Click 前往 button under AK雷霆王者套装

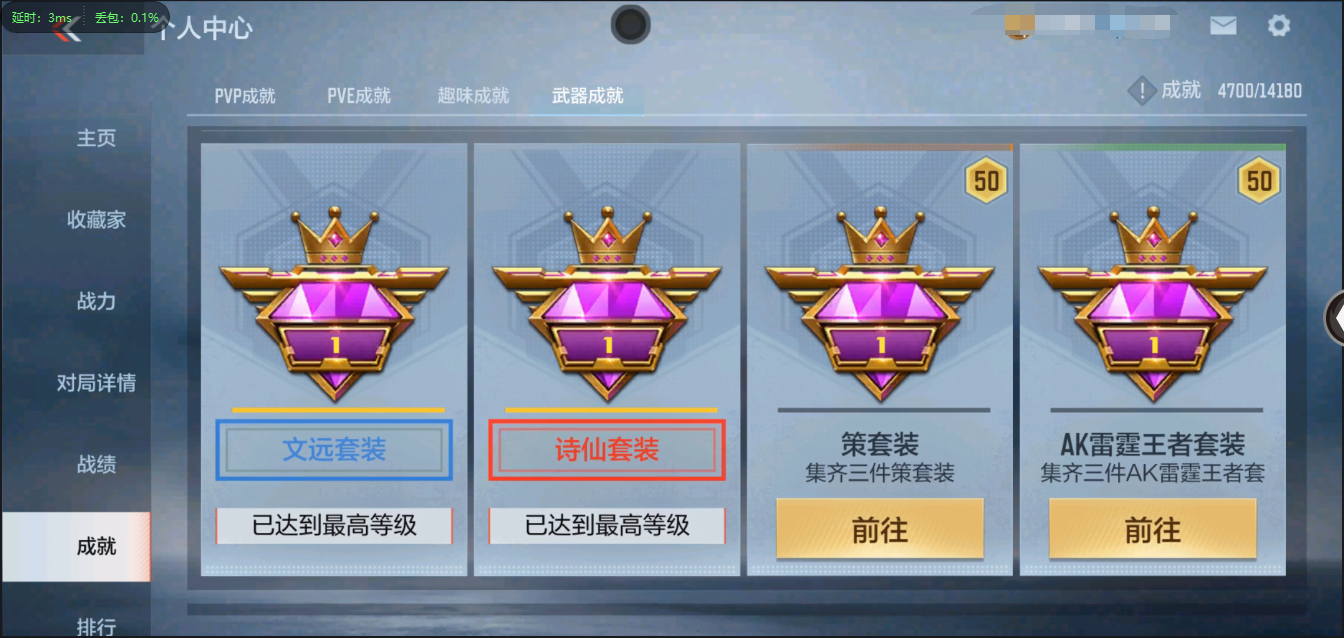pyautogui.click(x=1153, y=529)
